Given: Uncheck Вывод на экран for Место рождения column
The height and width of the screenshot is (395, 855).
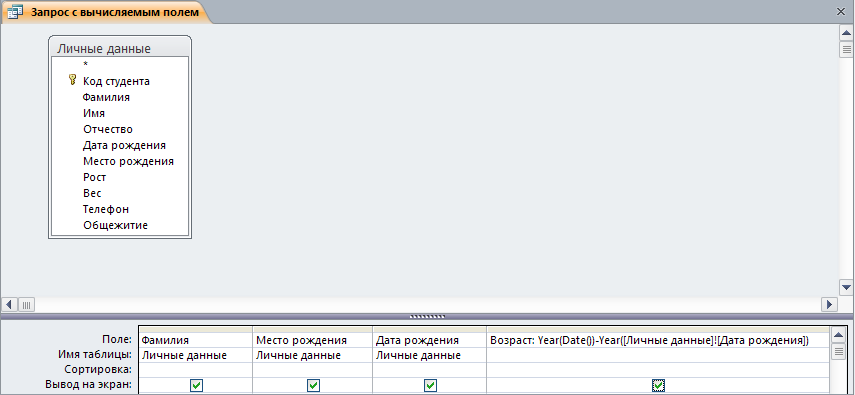Looking at the screenshot, I should pos(313,386).
